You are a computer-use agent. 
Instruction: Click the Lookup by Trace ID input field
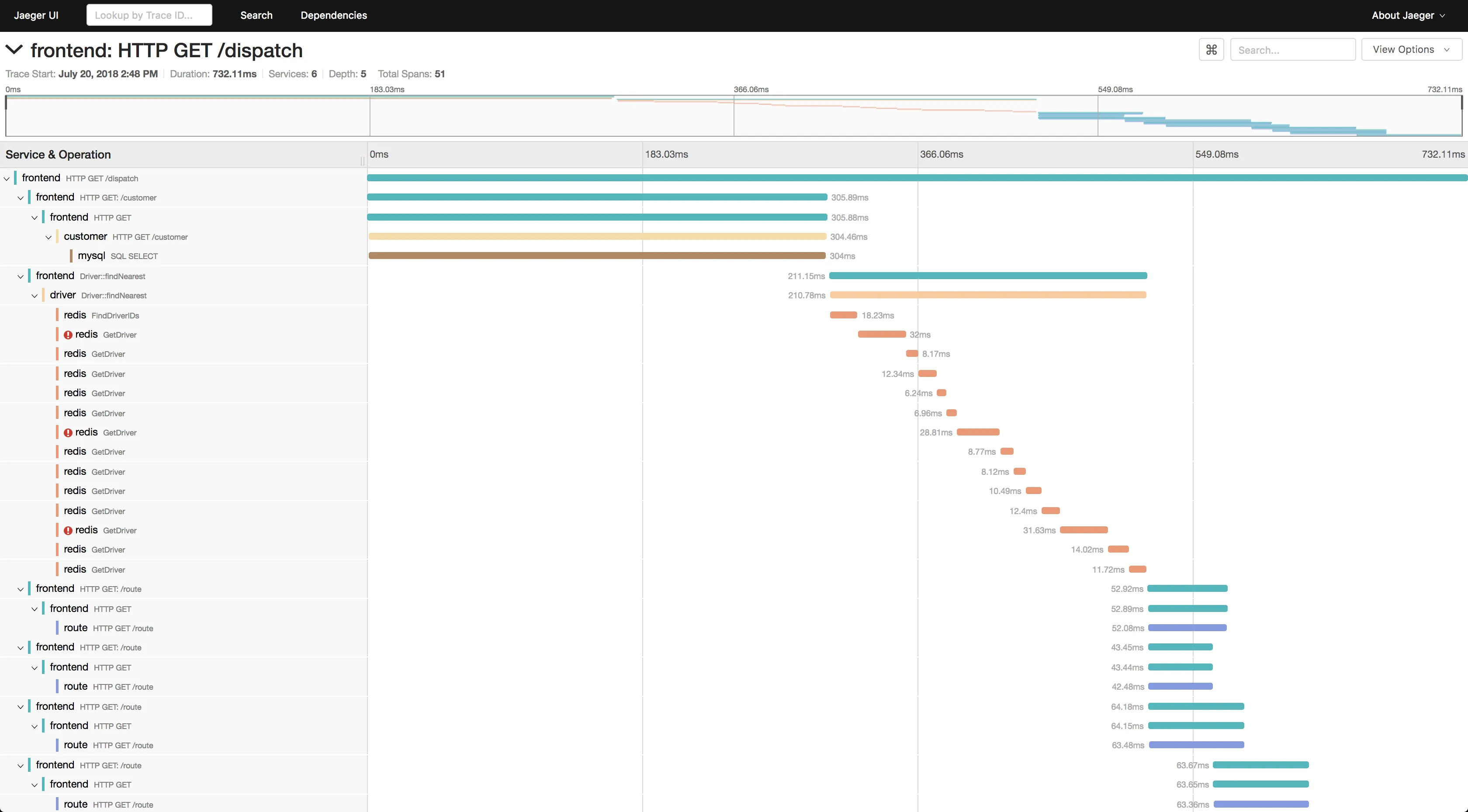[x=149, y=15]
